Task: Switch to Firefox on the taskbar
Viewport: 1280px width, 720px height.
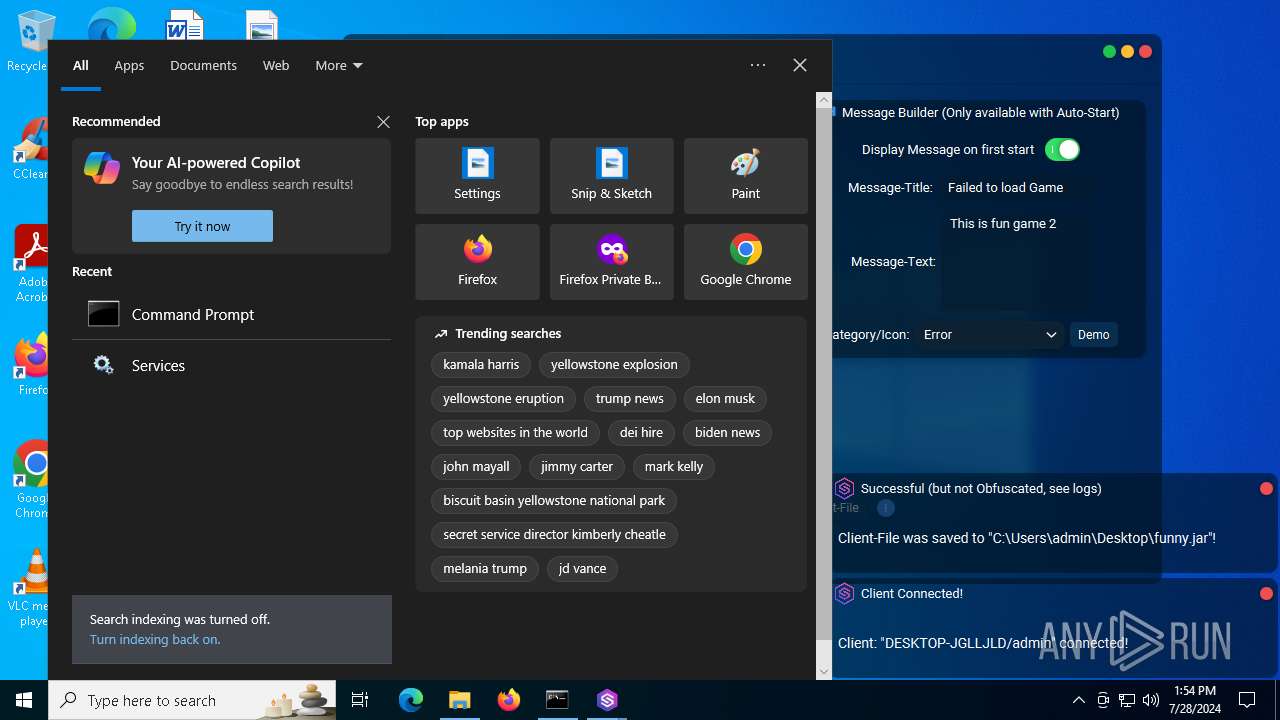Action: [508, 700]
